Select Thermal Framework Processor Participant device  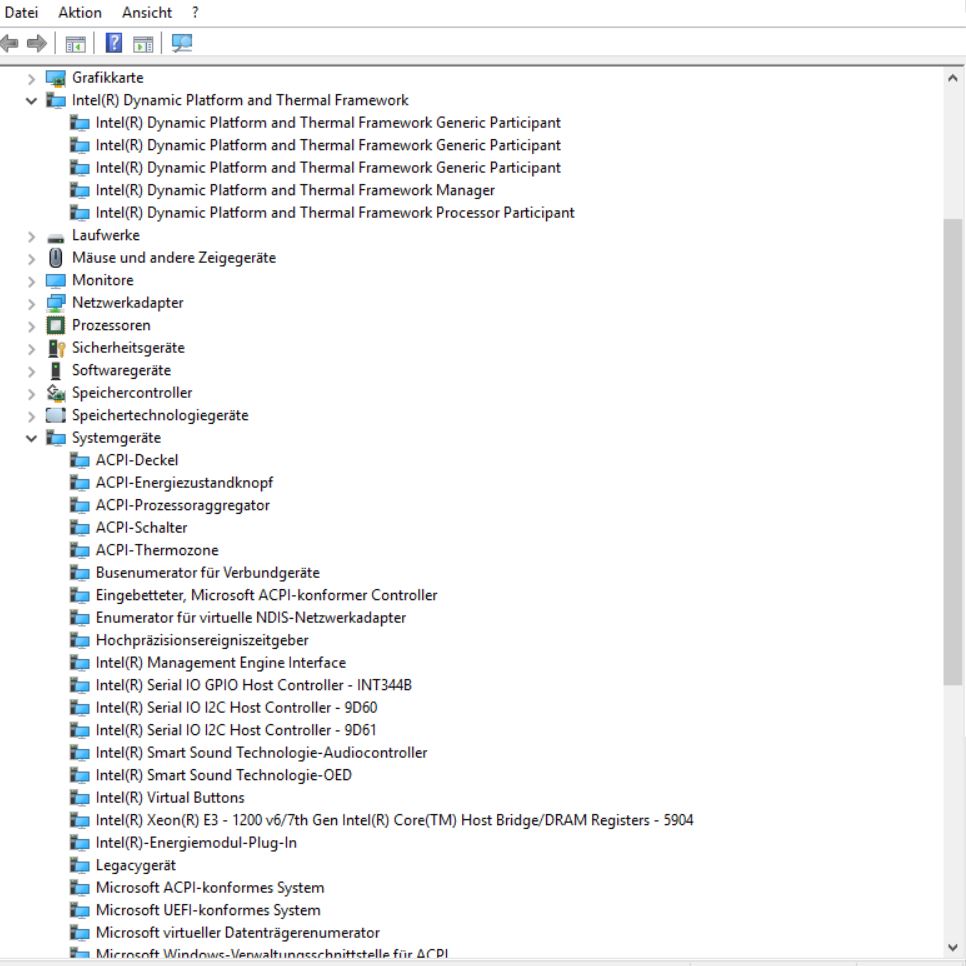pos(335,213)
